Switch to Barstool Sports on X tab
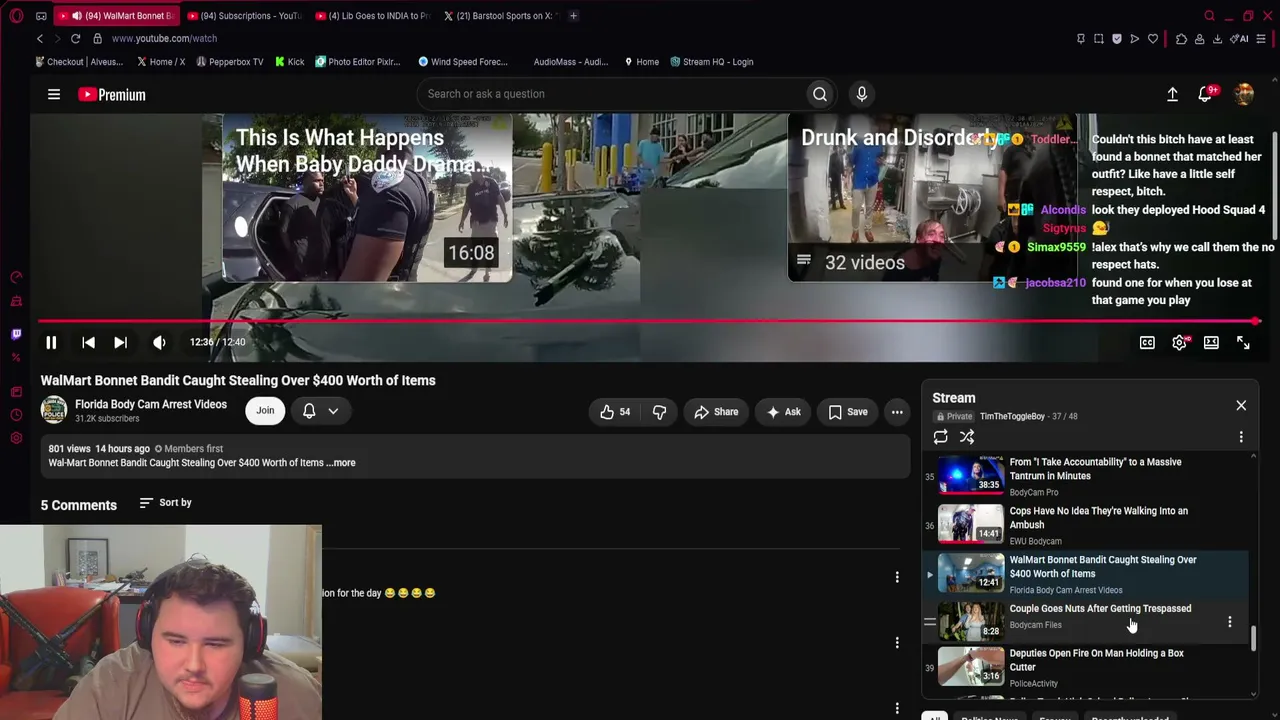 pos(500,16)
